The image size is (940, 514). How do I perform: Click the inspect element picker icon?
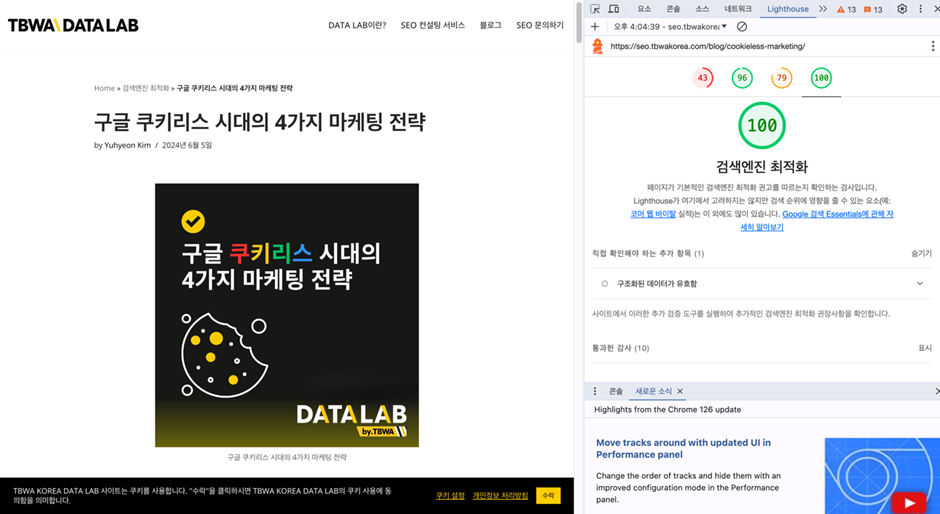(595, 9)
